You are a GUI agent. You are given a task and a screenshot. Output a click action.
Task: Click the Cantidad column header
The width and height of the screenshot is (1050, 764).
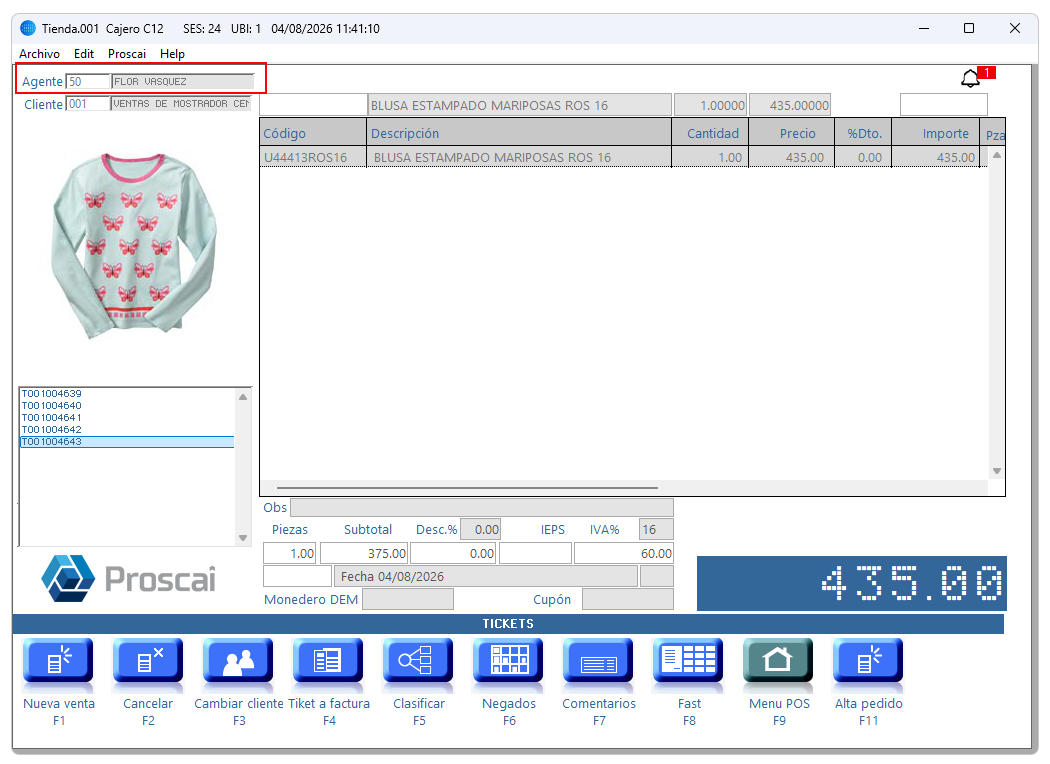click(710, 133)
